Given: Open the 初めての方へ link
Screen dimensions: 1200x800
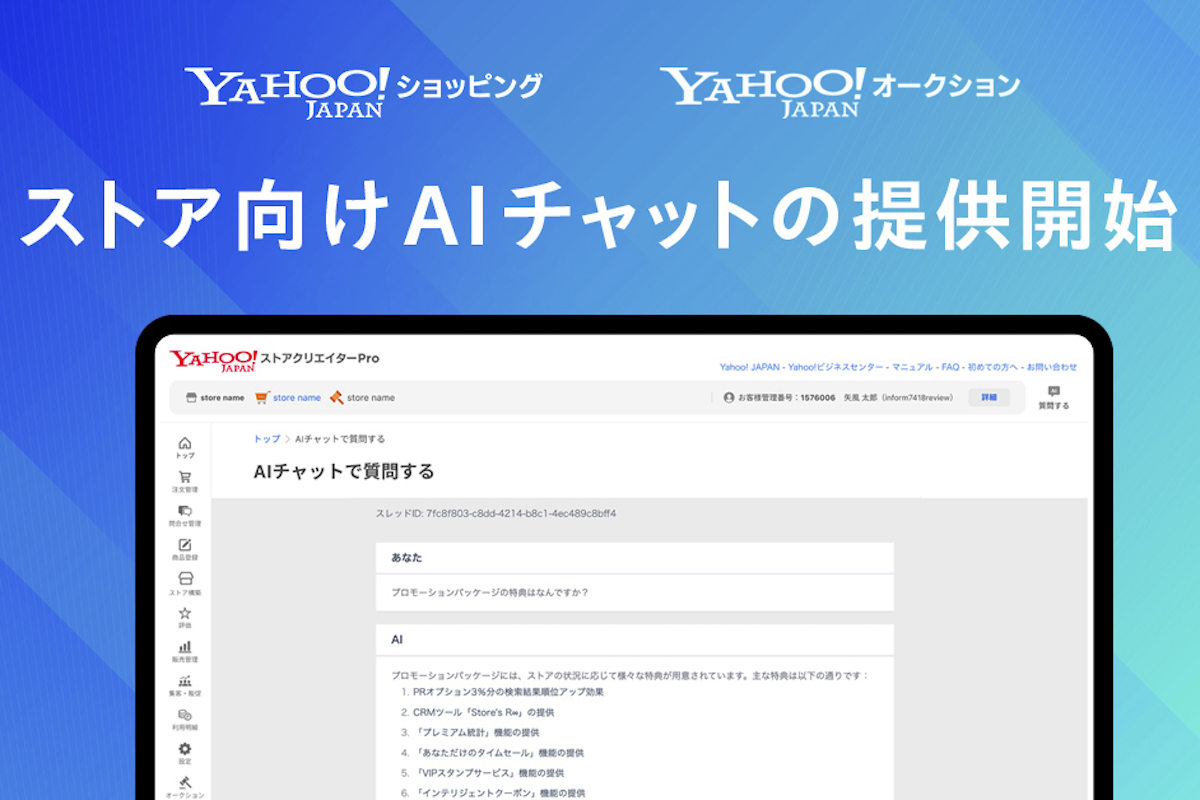Looking at the screenshot, I should pyautogui.click(x=992, y=367).
